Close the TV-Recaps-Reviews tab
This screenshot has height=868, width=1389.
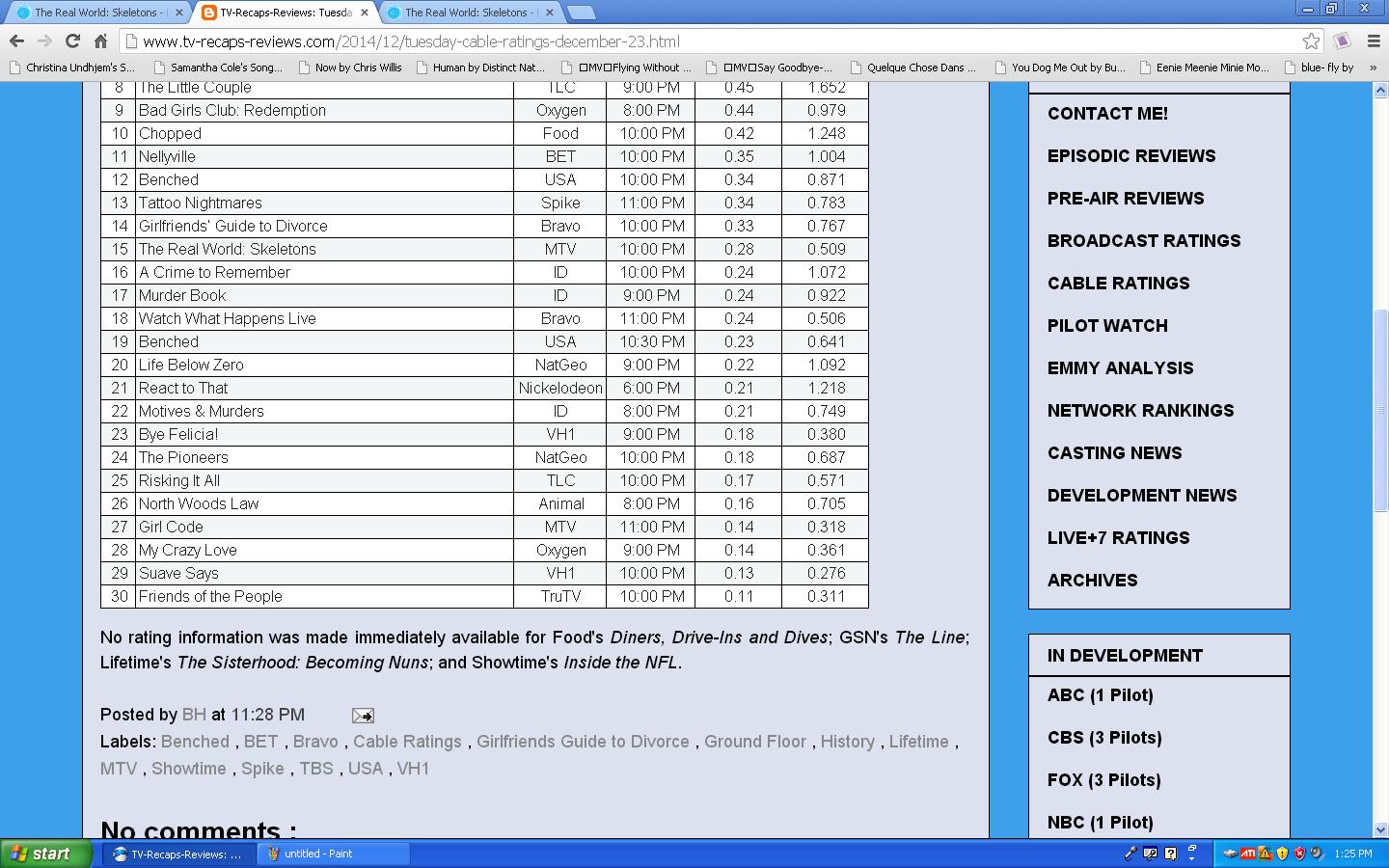point(365,13)
